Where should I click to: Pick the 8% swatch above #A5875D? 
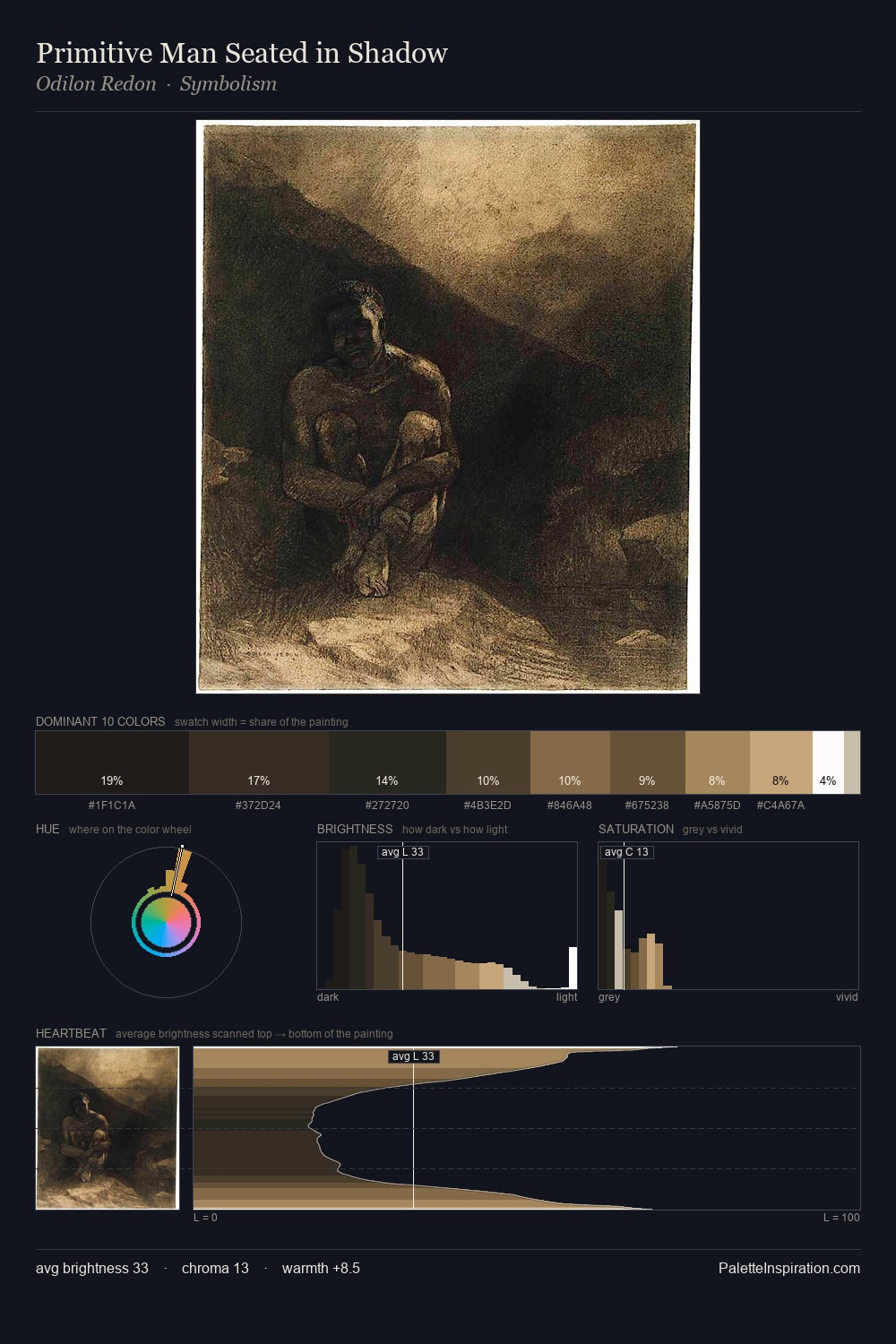click(x=718, y=762)
